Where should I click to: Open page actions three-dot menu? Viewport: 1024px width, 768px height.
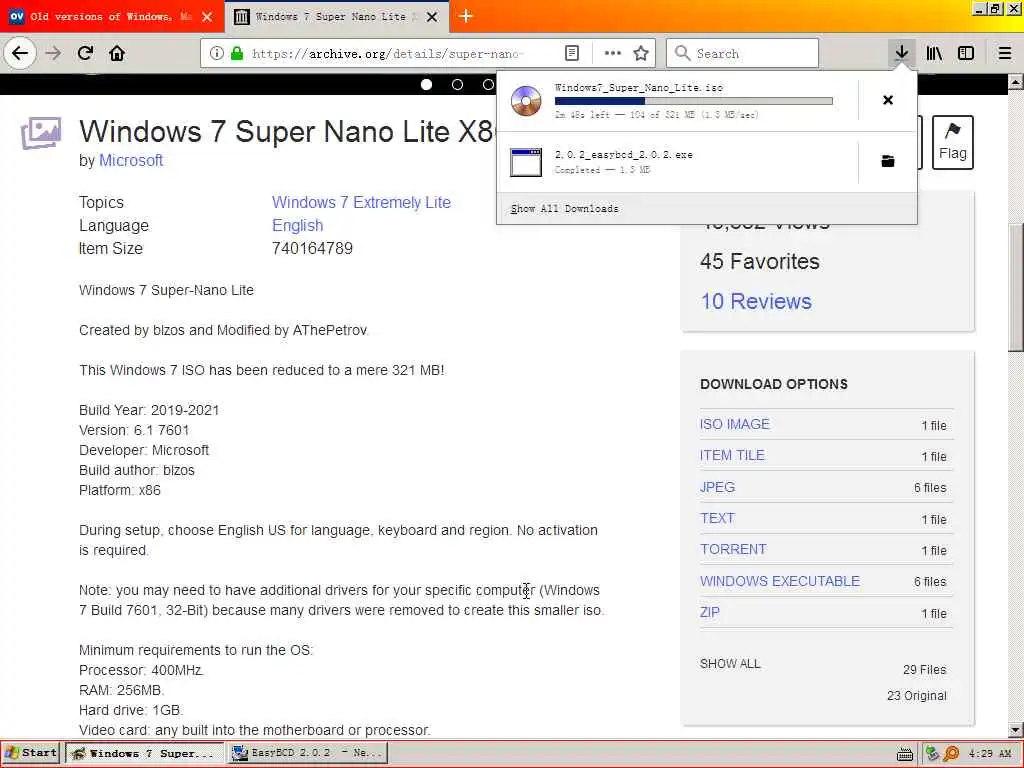[613, 54]
